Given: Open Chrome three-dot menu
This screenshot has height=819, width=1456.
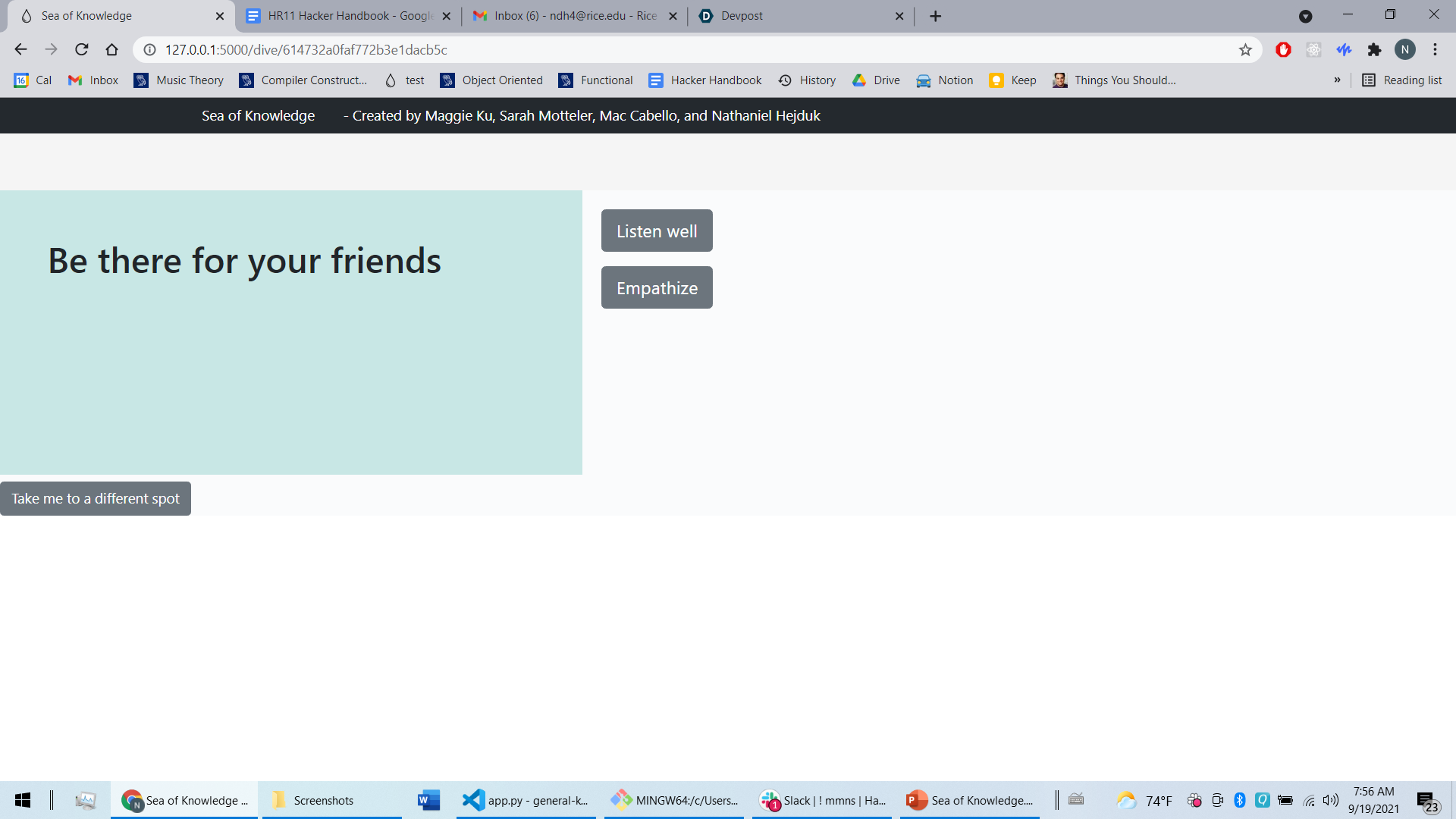Looking at the screenshot, I should [1435, 50].
